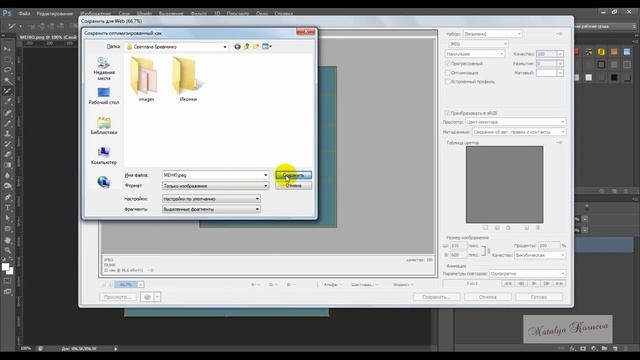Open the network location icon in sidebar

(104, 182)
